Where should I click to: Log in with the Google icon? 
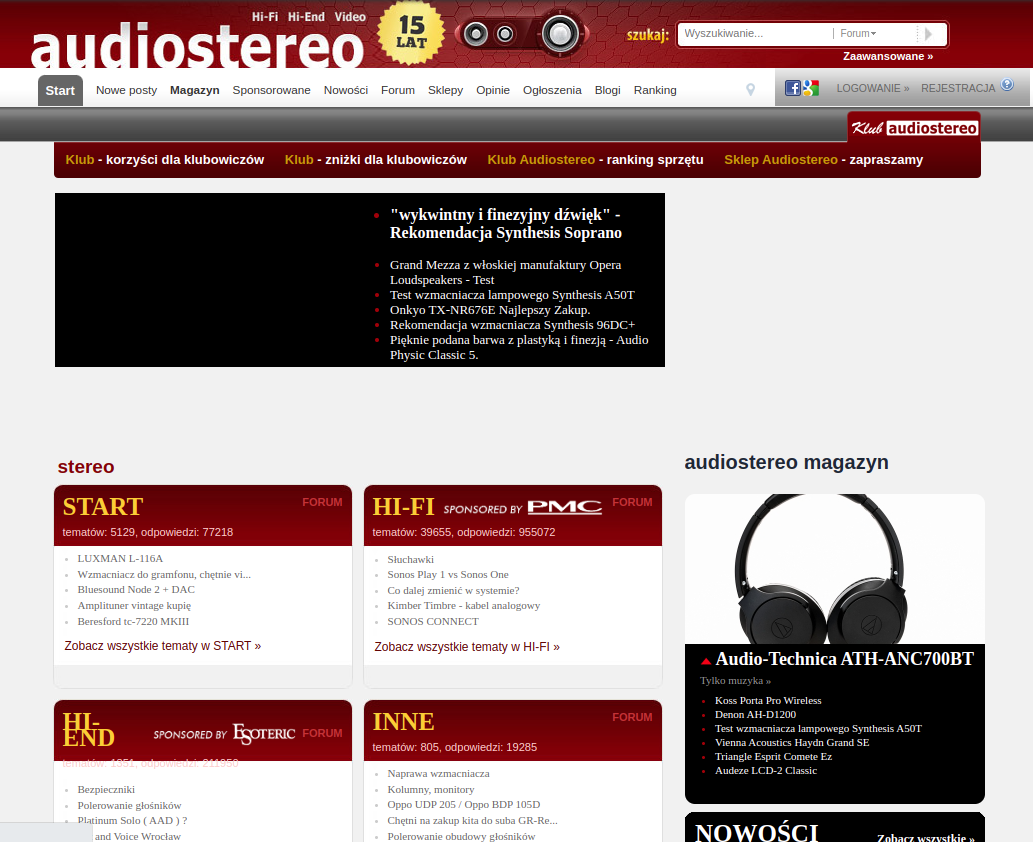click(x=810, y=88)
